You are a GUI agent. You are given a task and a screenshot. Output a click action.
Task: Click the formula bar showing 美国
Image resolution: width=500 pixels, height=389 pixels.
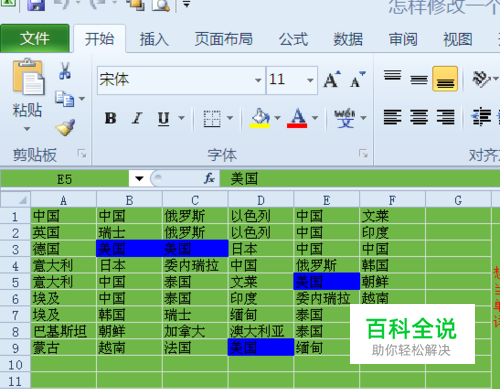[360, 179]
